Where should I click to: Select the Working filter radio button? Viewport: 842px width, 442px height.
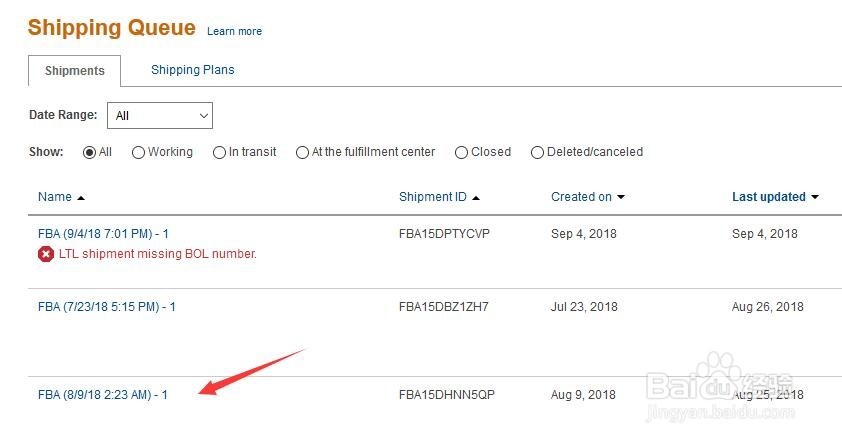(138, 153)
